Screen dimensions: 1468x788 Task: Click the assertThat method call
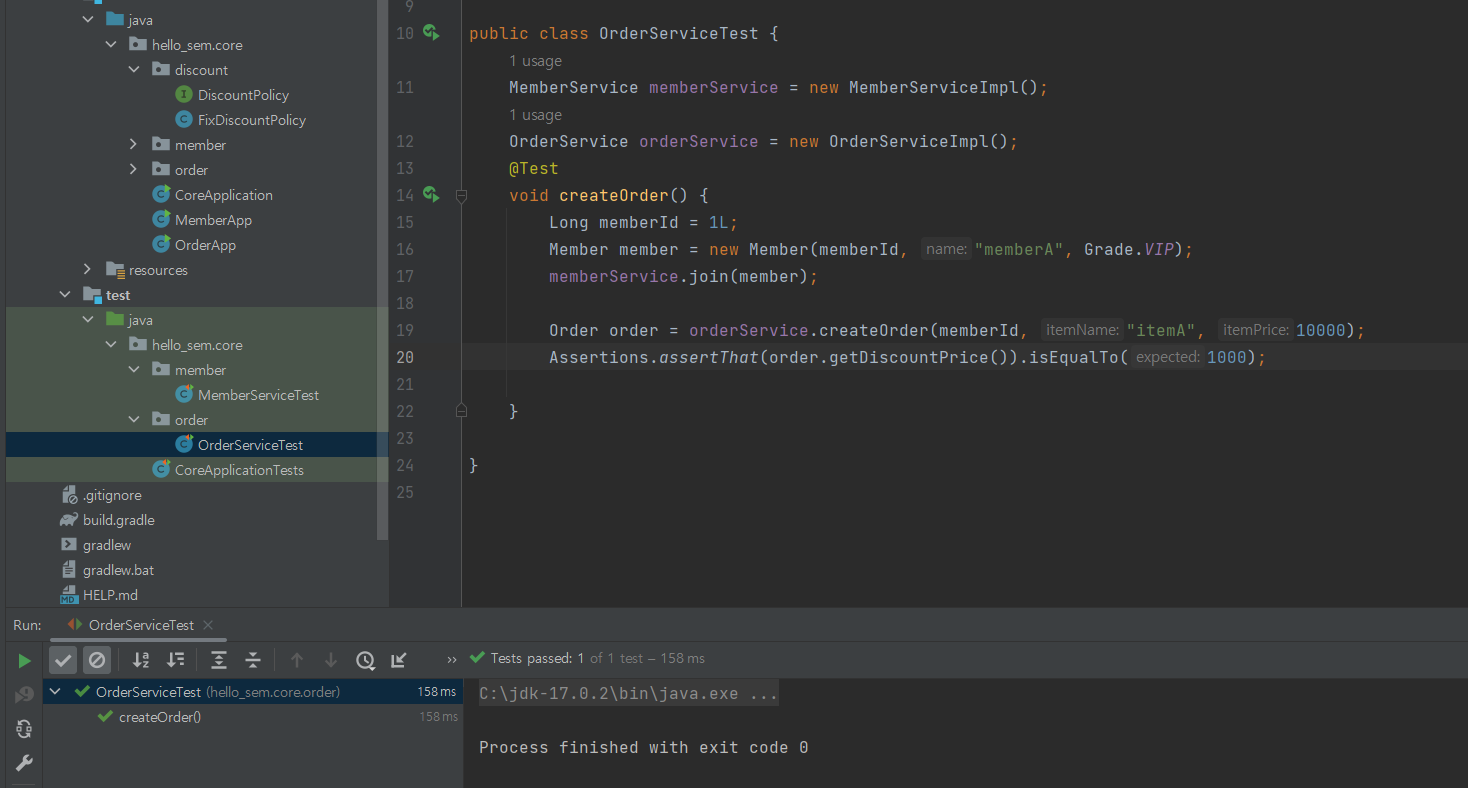click(x=708, y=357)
